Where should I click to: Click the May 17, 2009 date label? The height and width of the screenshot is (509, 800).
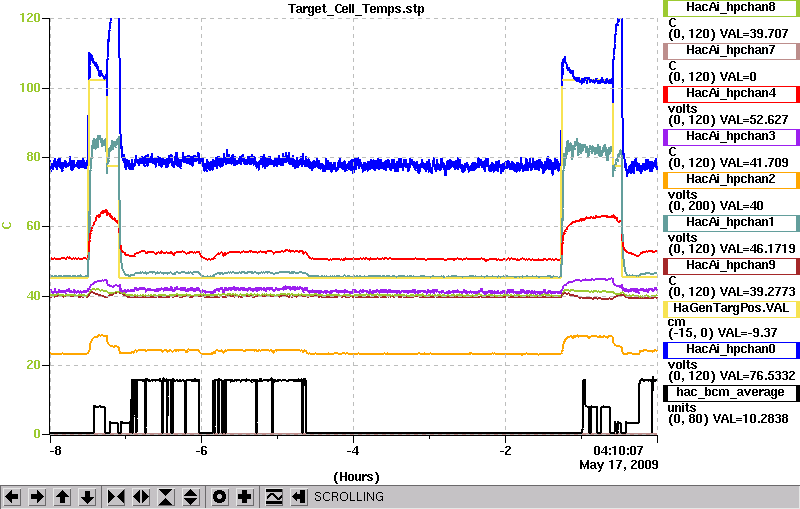pyautogui.click(x=618, y=465)
